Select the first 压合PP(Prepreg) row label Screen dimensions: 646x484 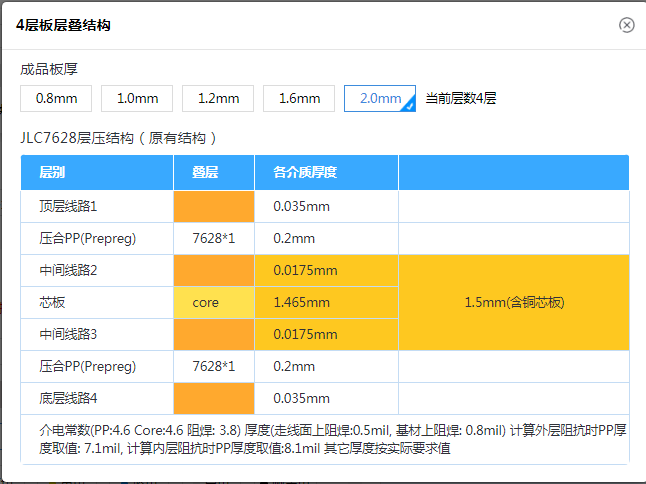[88, 238]
